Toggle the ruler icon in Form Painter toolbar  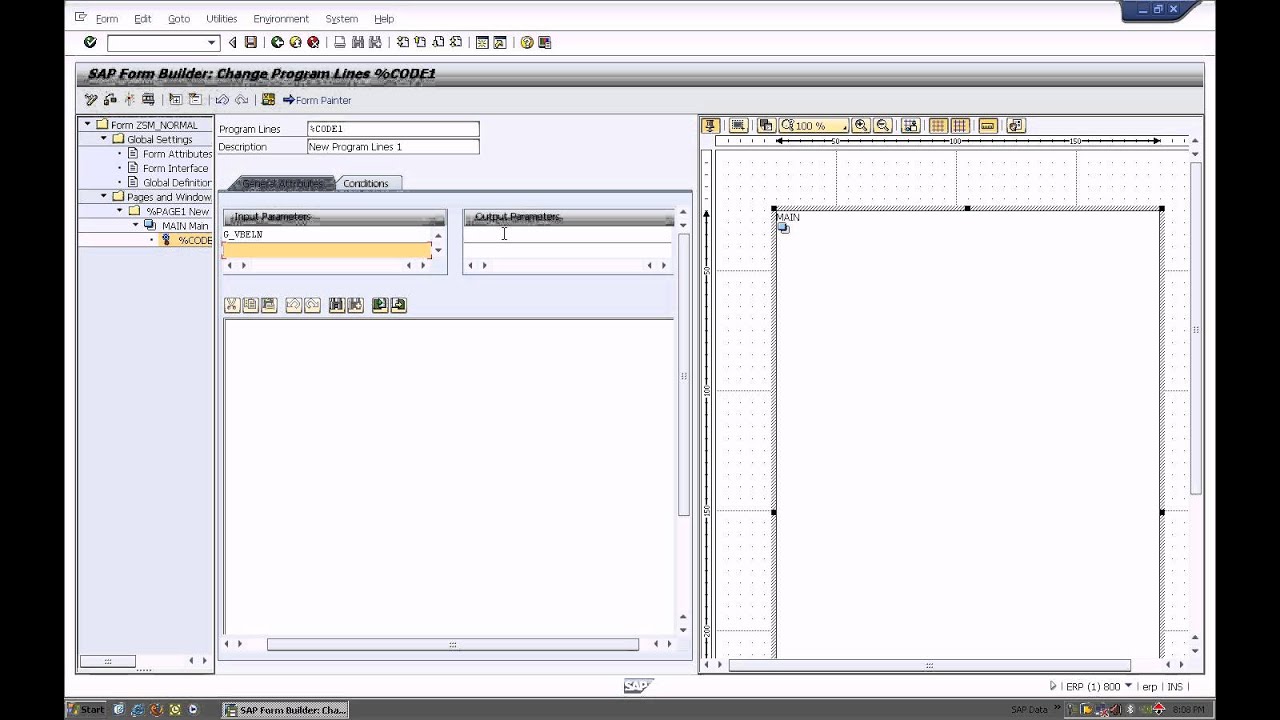pos(988,126)
